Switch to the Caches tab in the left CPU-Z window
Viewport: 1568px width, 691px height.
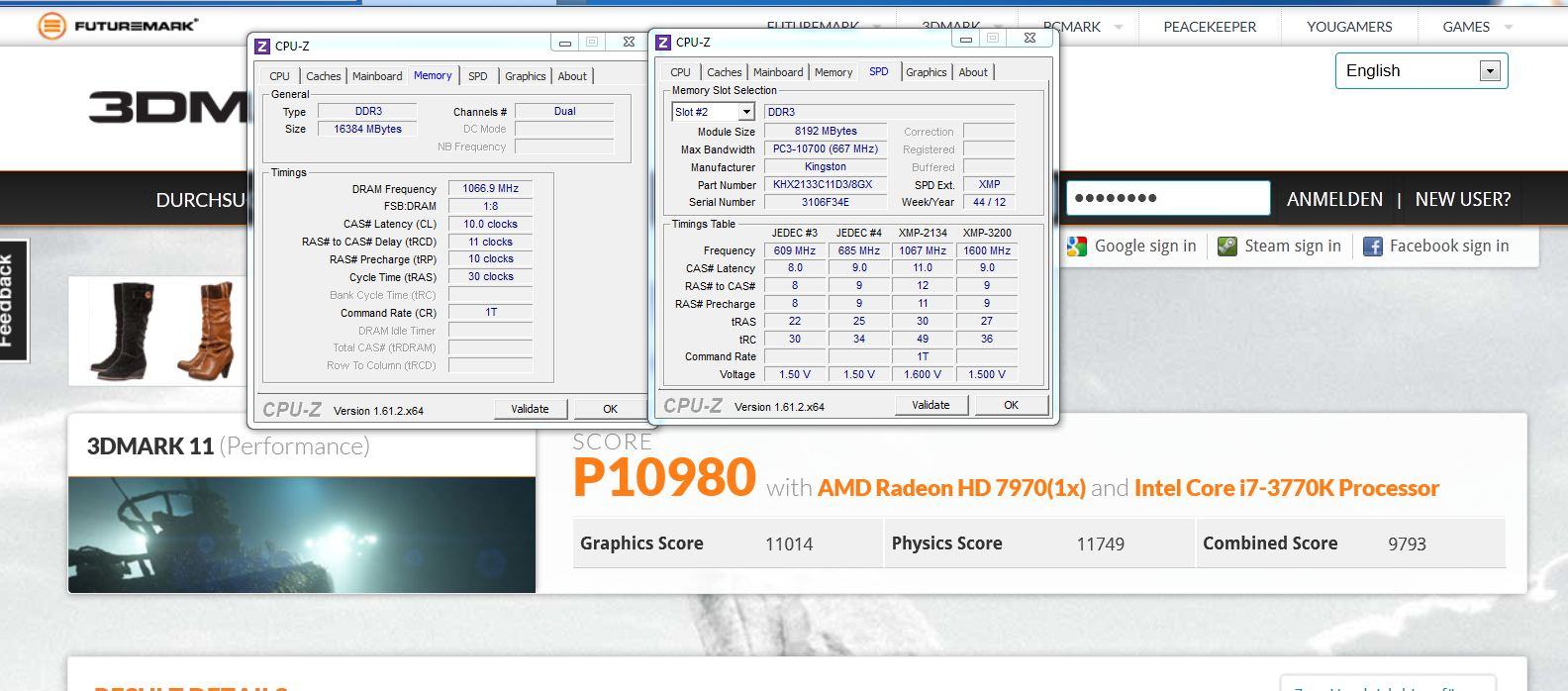click(x=324, y=76)
